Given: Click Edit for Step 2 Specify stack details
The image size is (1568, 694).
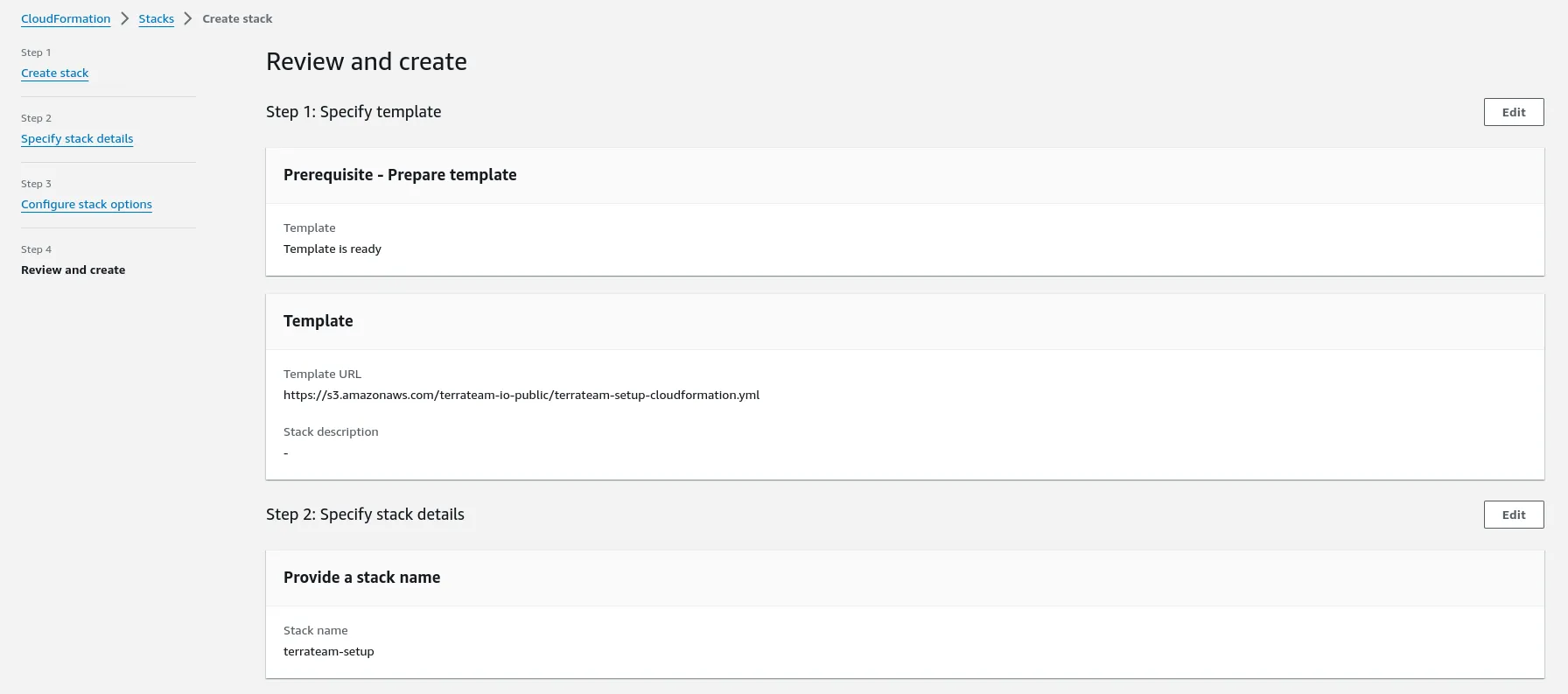Looking at the screenshot, I should tap(1514, 515).
